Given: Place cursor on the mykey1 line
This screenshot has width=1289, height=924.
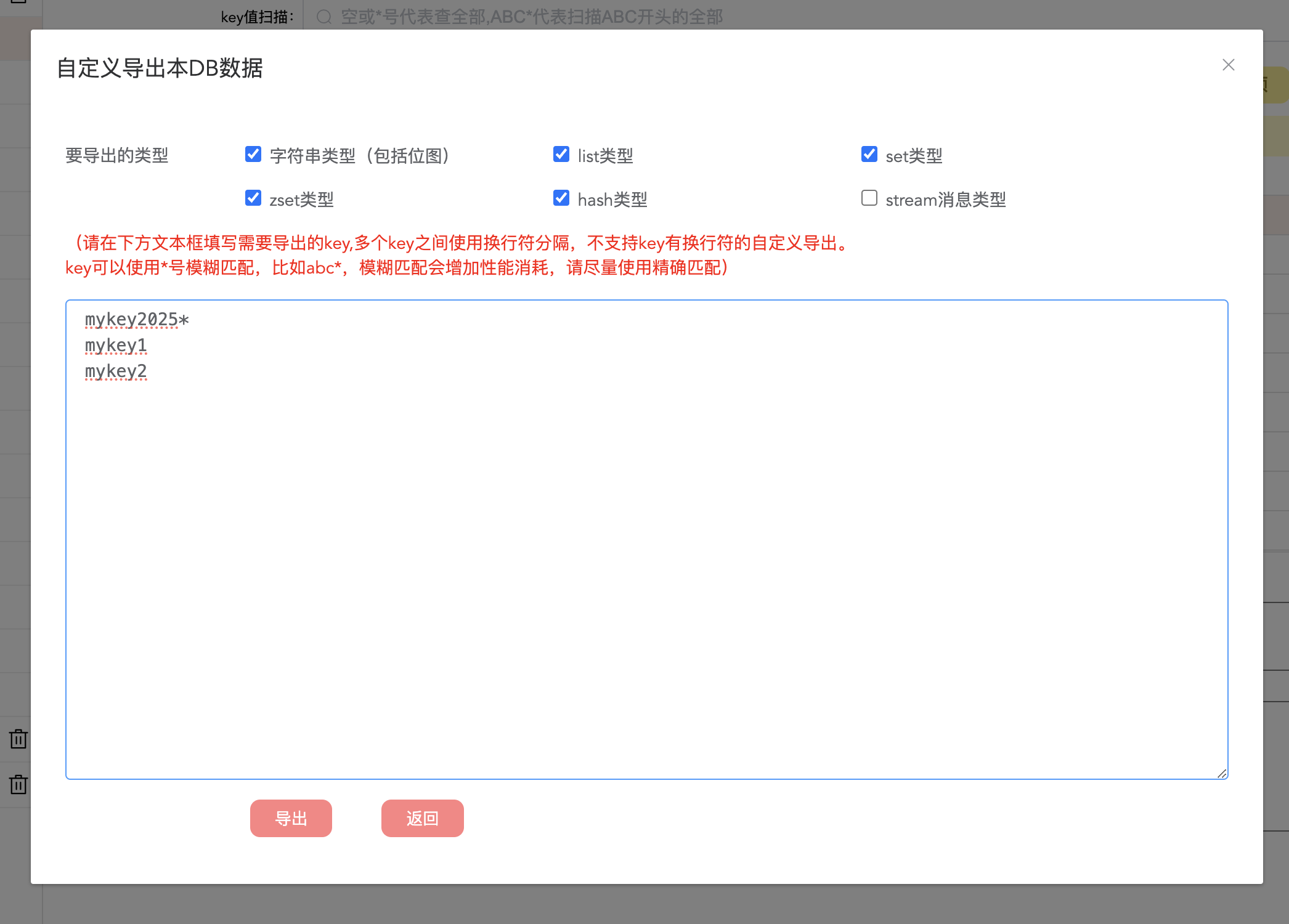Looking at the screenshot, I should pyautogui.click(x=116, y=346).
